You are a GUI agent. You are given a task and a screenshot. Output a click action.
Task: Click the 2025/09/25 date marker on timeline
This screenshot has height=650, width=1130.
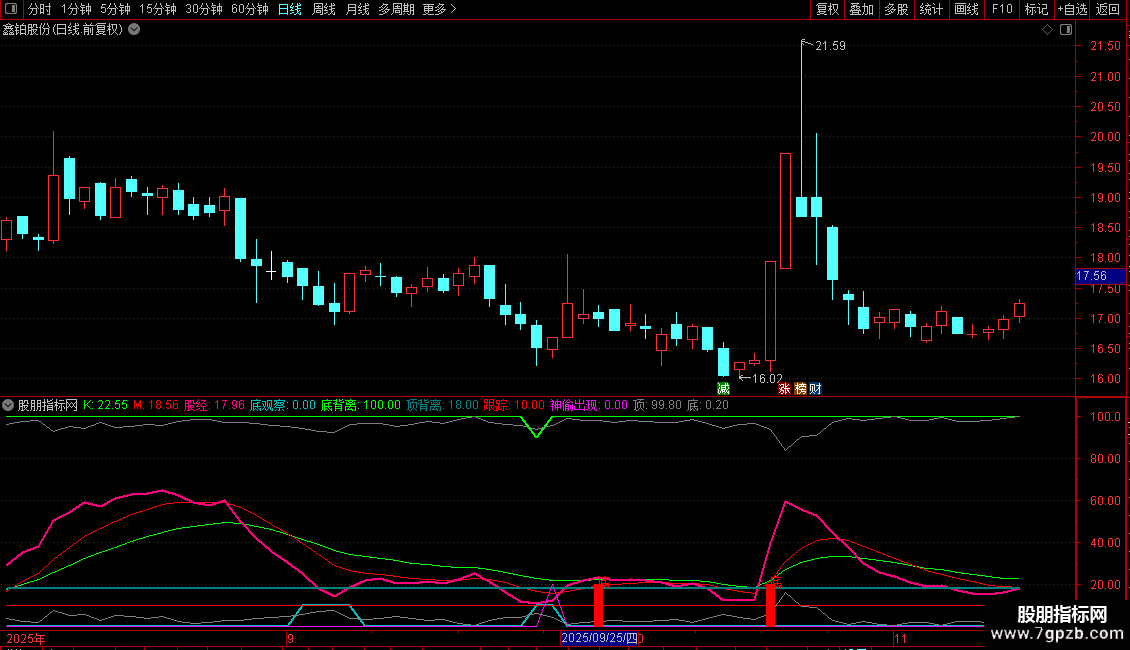click(598, 637)
